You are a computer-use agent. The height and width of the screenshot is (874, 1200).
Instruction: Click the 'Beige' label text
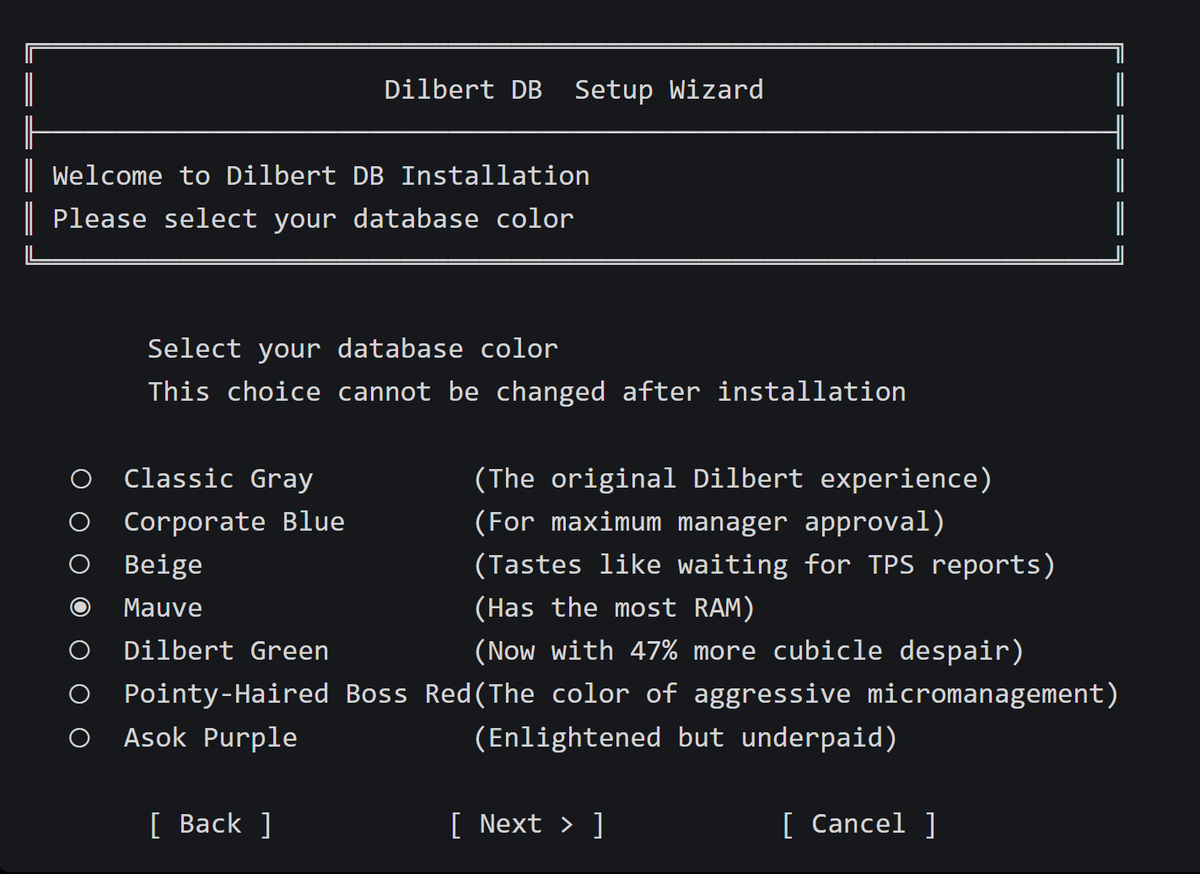pos(163,565)
